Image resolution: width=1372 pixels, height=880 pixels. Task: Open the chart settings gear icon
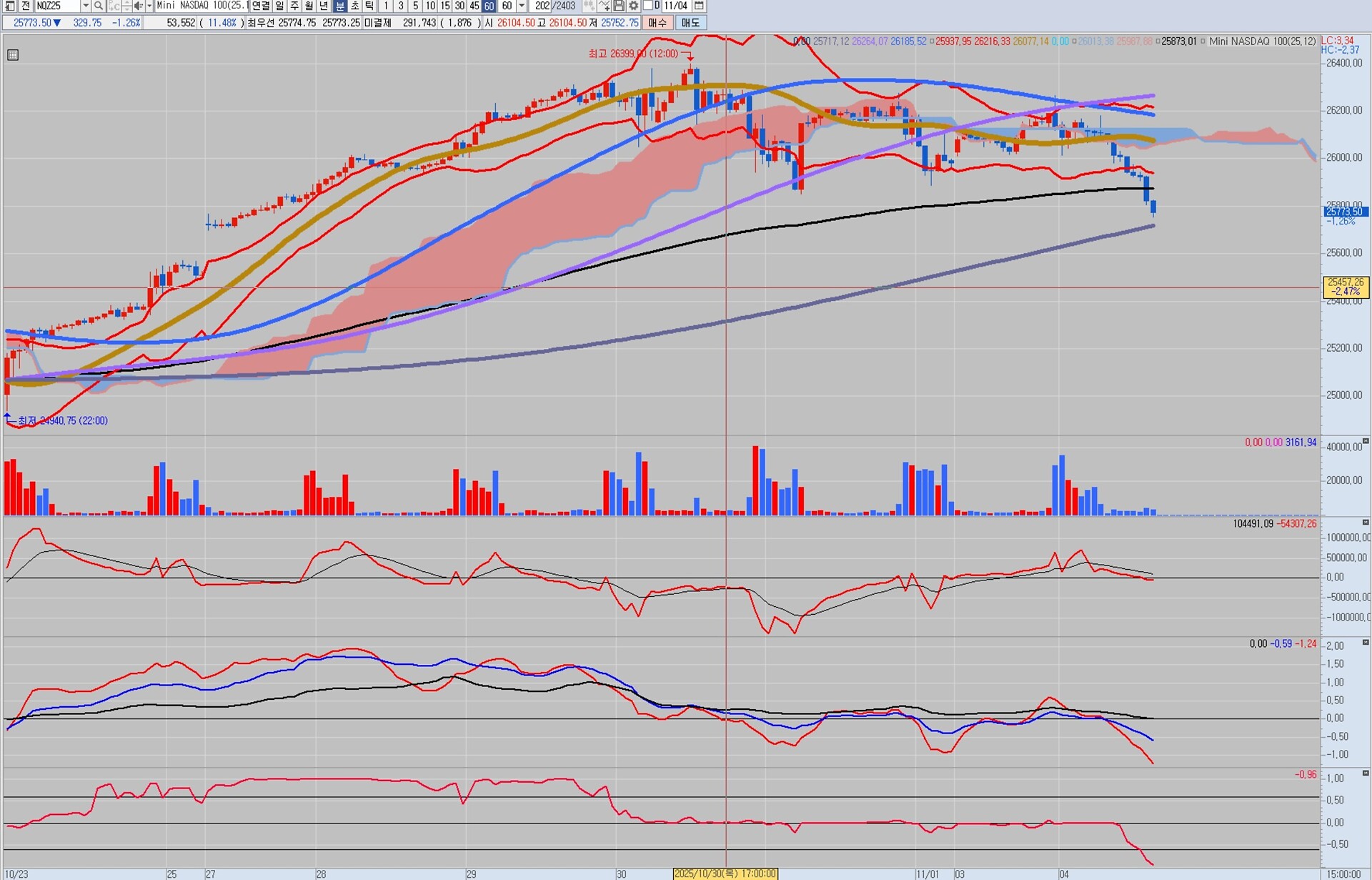coord(633,6)
